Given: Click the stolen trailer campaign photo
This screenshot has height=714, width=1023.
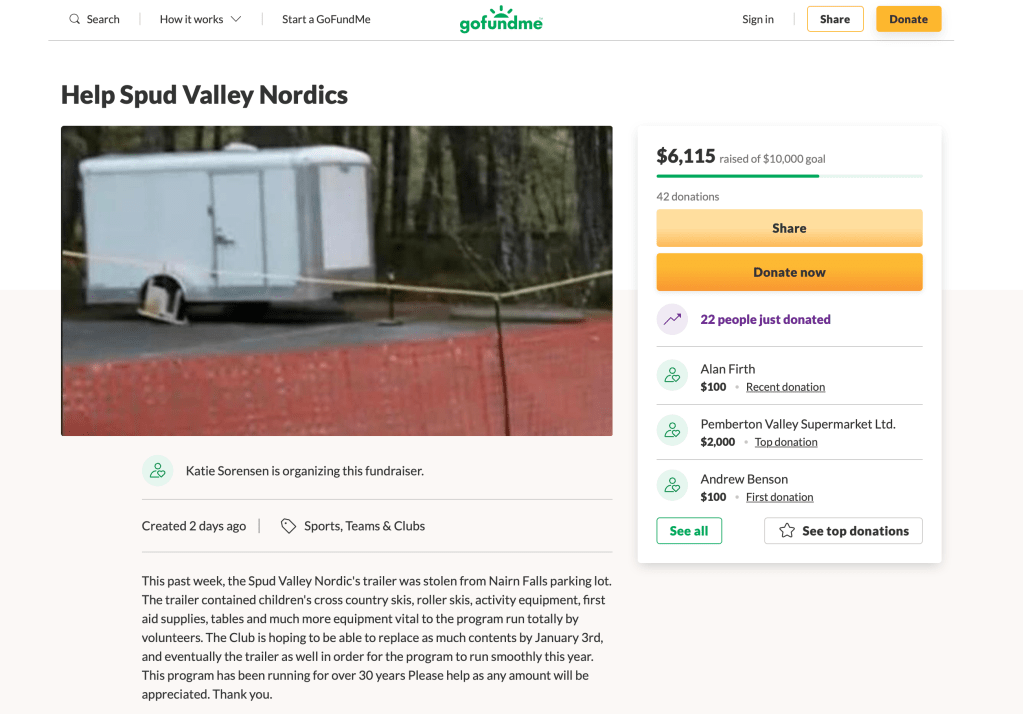Looking at the screenshot, I should coord(336,280).
